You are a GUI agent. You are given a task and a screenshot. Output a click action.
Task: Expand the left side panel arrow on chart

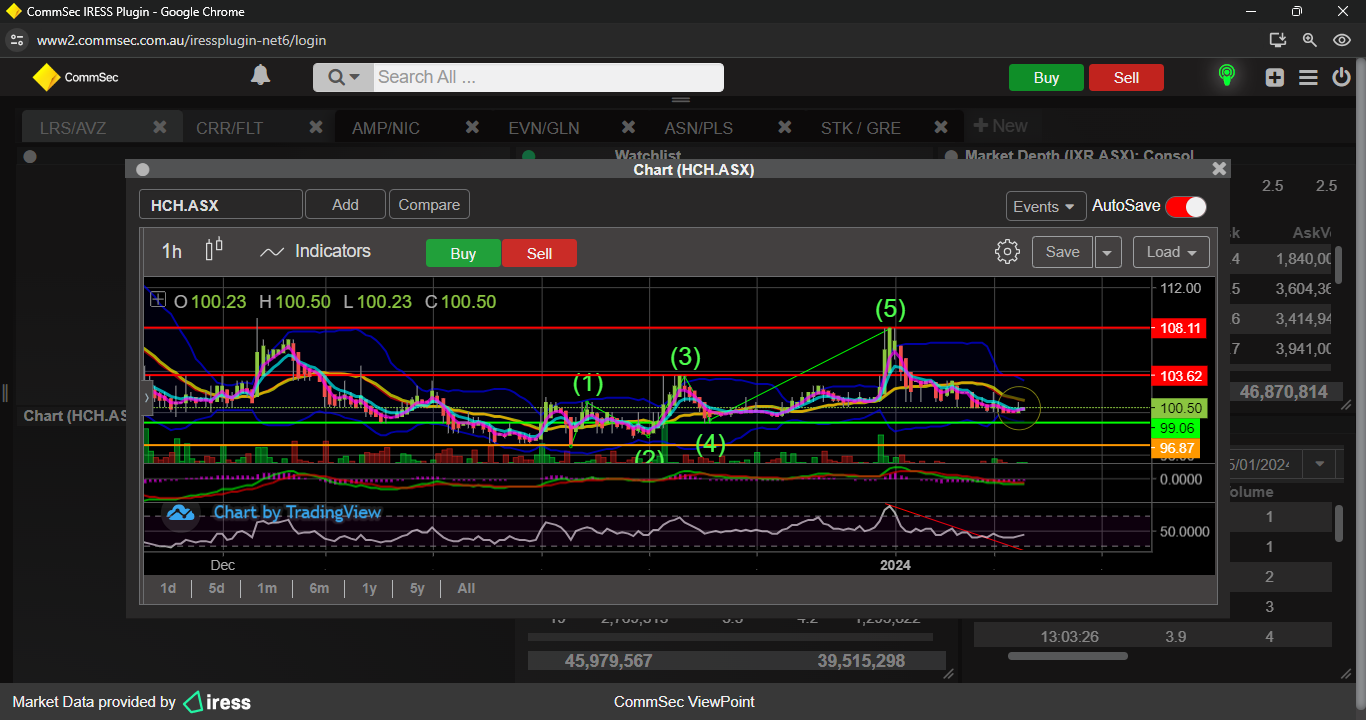coord(147,397)
